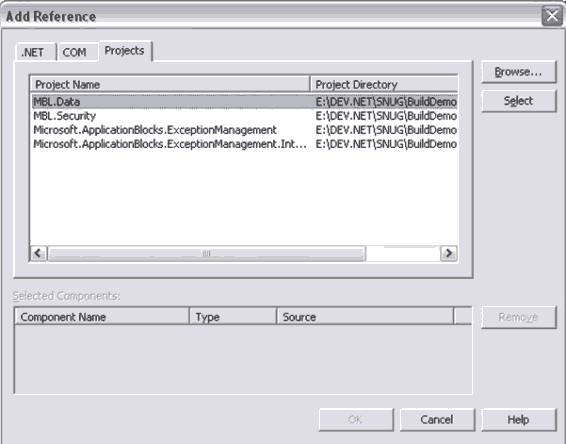Cancel the Add Reference dialog
566x444 pixels.
coord(437,419)
